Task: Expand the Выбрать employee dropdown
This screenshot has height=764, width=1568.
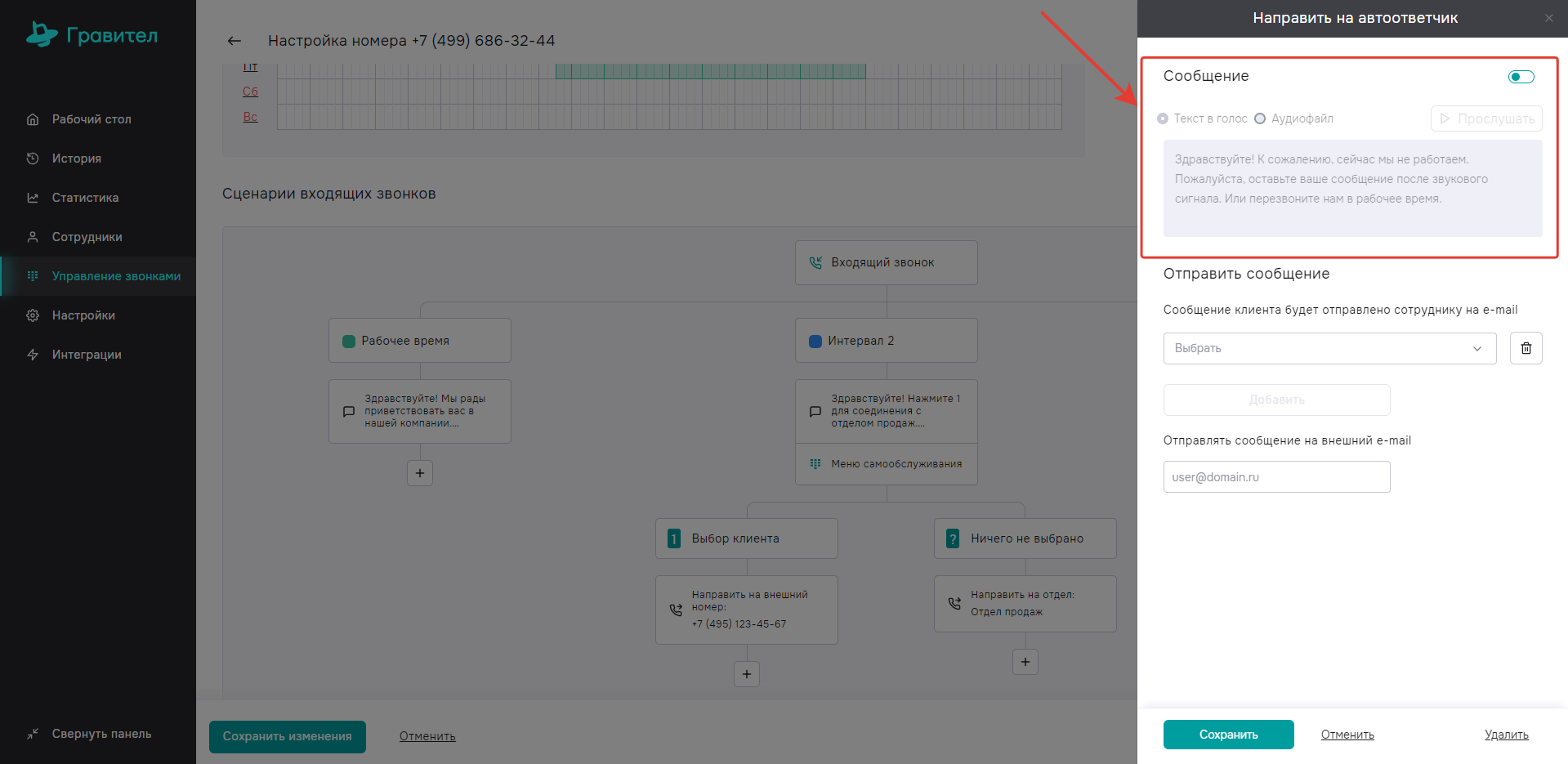Action: coord(1329,348)
